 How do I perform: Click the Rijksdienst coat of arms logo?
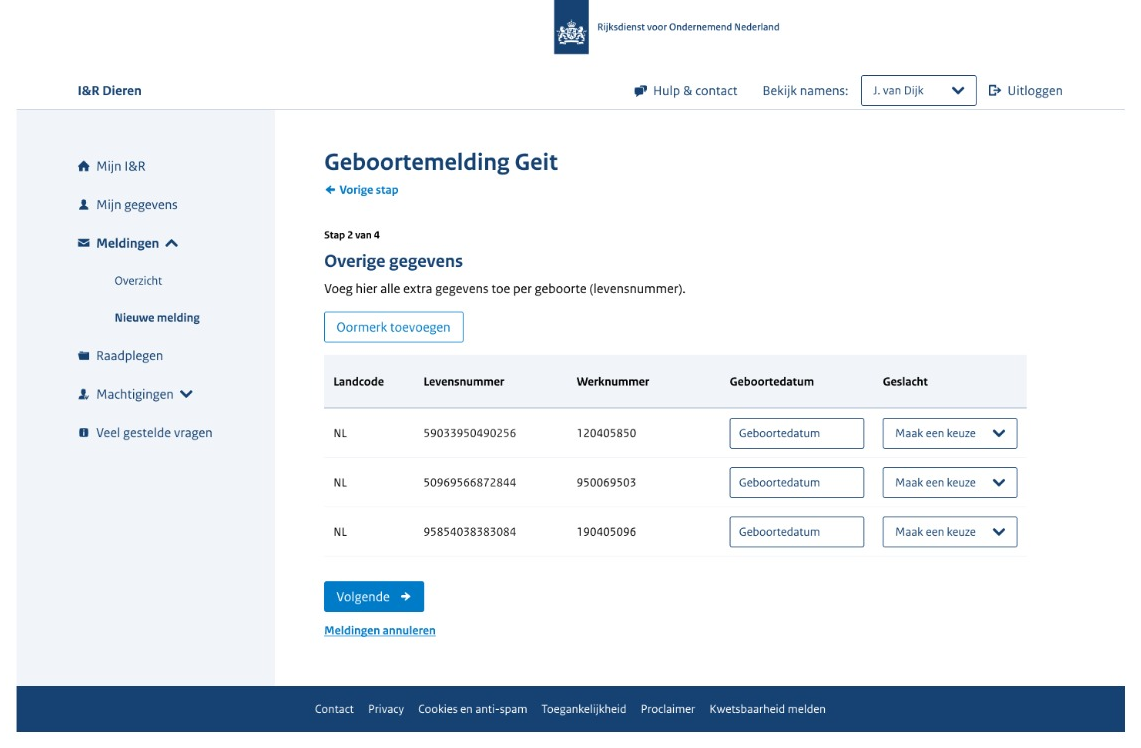[571, 27]
